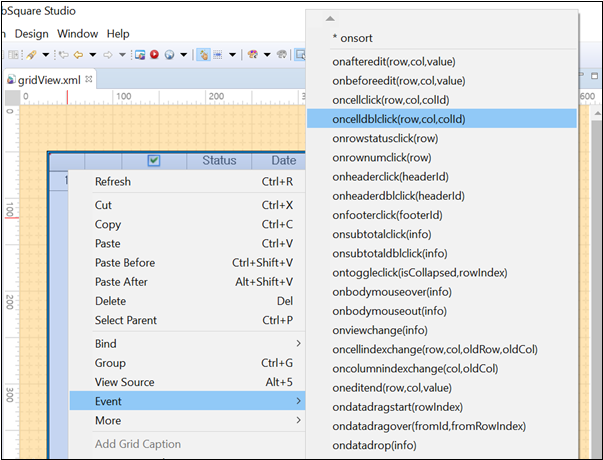The height and width of the screenshot is (460, 603).
Task: Click the color palette icon in toolbar
Action: click(x=253, y=54)
